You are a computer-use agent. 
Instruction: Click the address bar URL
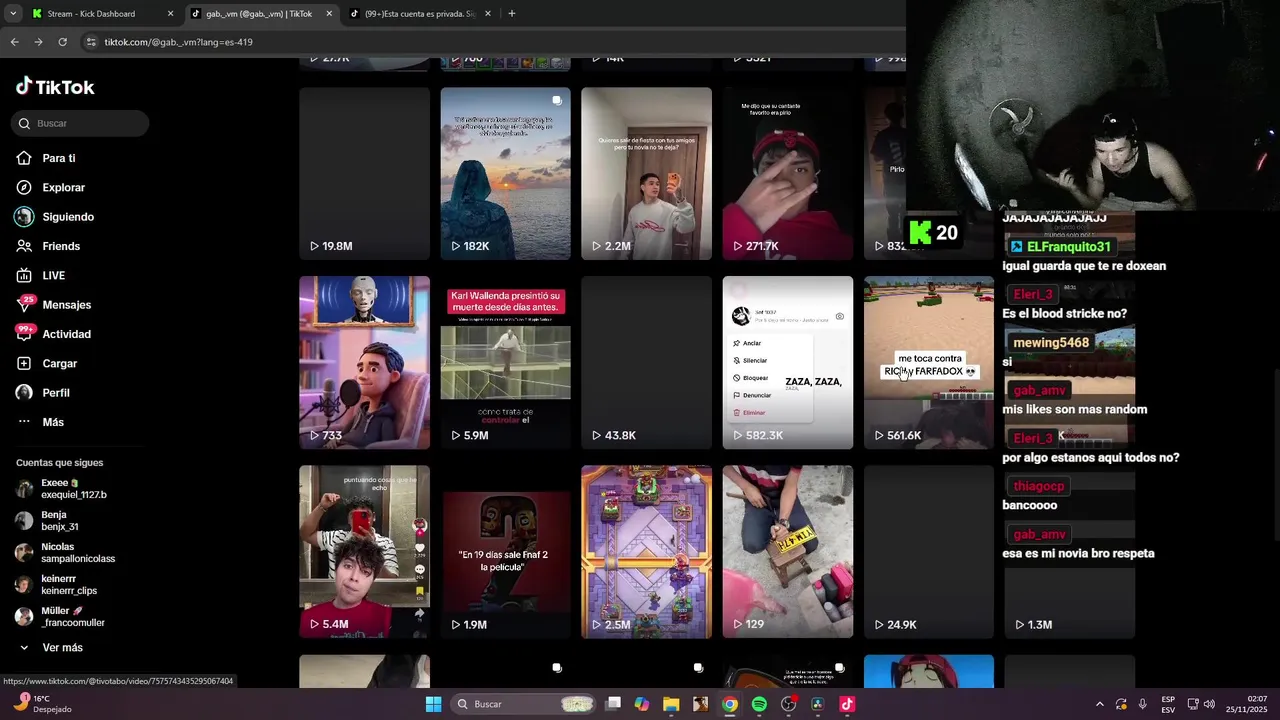[x=179, y=42]
